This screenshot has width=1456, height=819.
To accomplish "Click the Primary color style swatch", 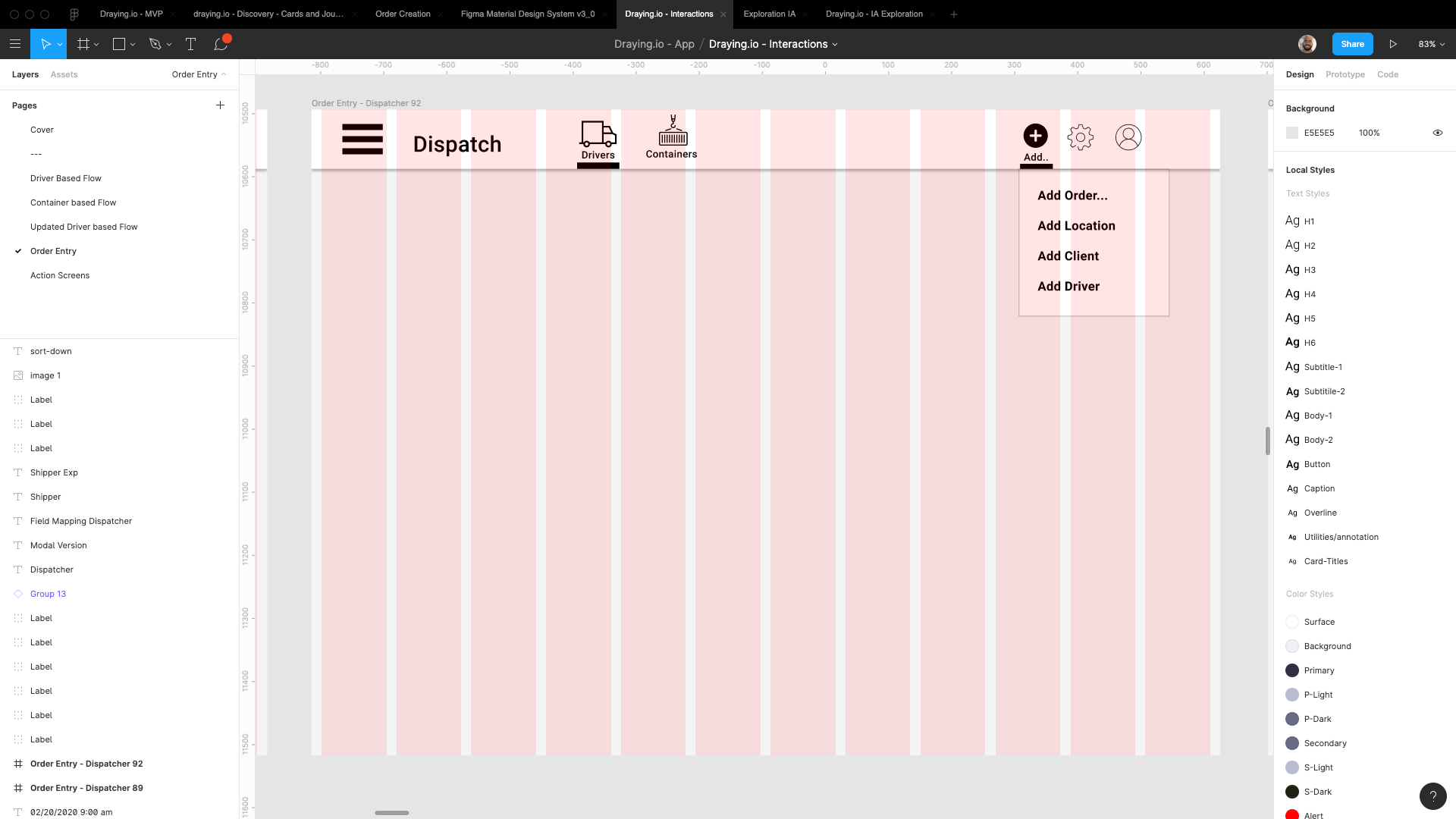I will point(1292,670).
